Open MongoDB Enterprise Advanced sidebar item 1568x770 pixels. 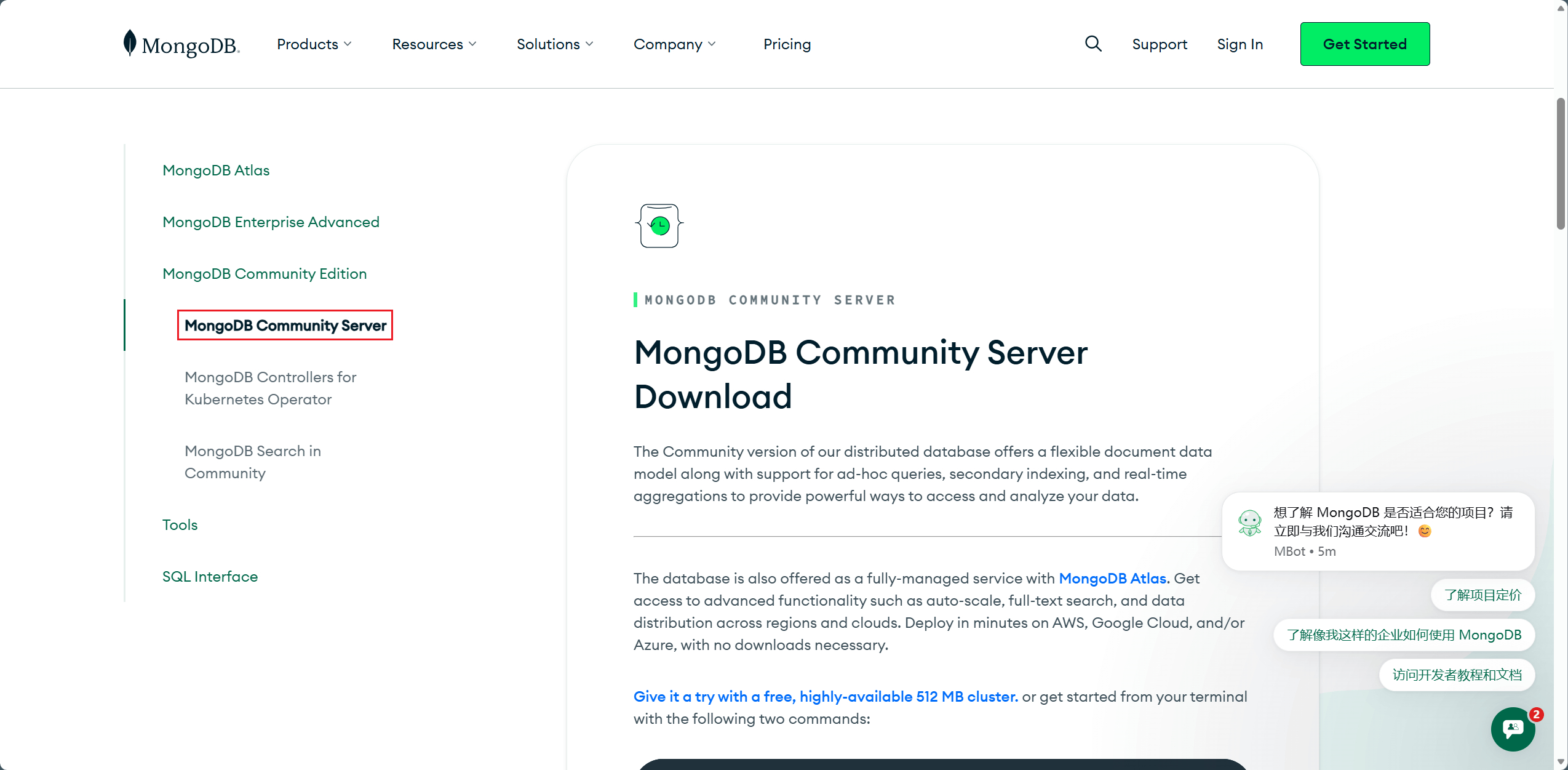271,222
